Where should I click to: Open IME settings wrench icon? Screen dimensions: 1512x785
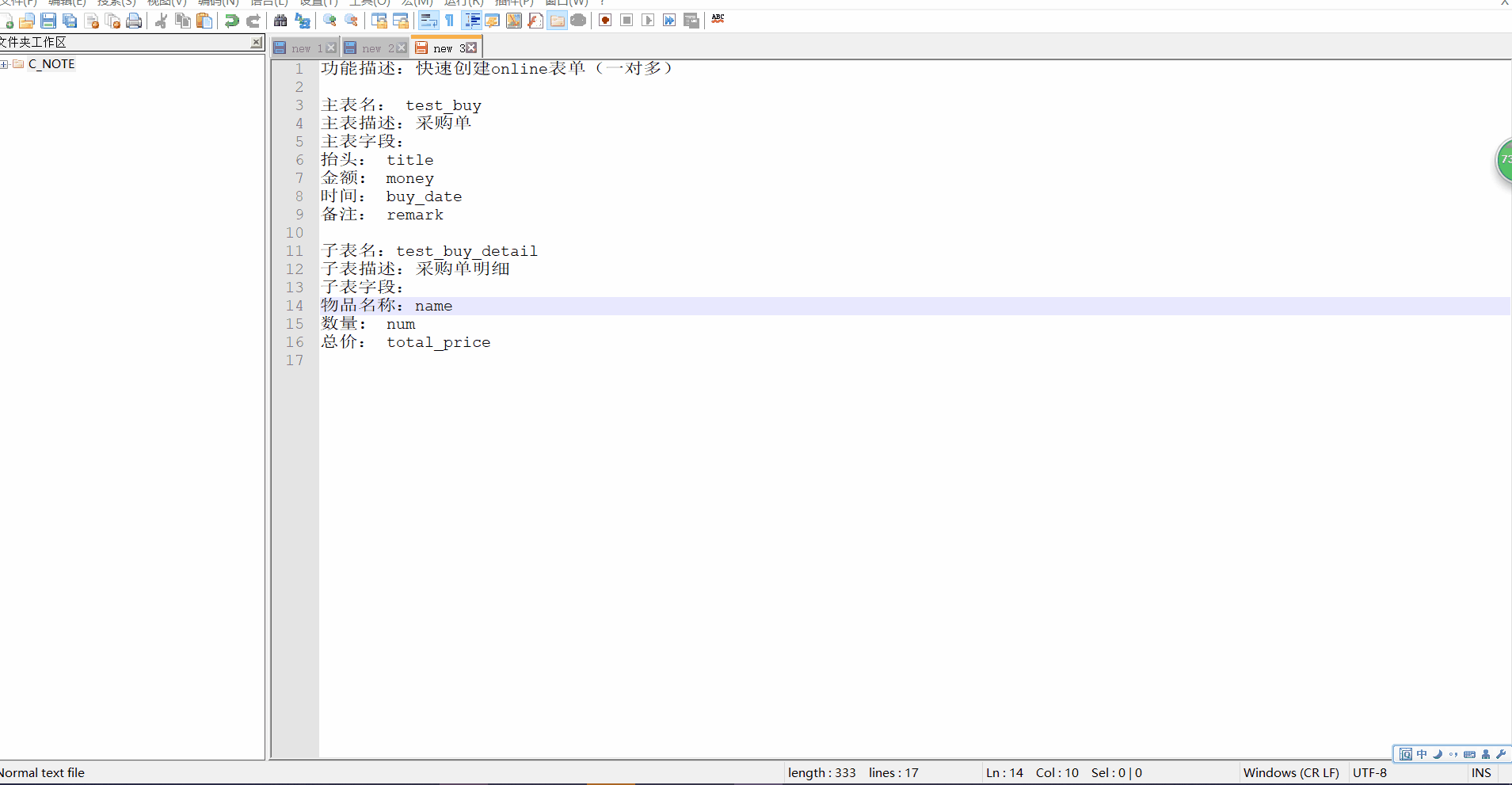click(1501, 754)
